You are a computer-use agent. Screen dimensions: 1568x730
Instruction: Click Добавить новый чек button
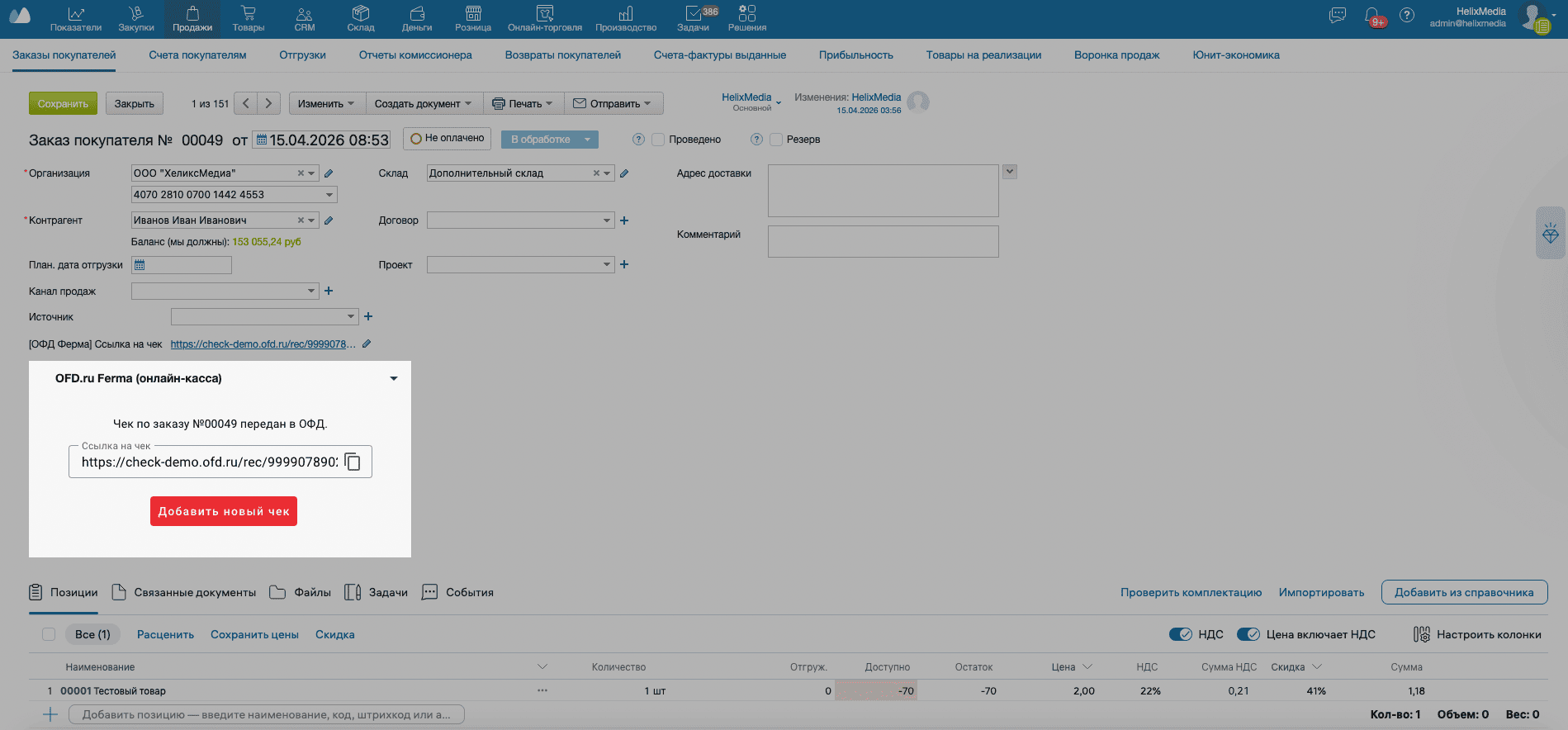pos(224,511)
